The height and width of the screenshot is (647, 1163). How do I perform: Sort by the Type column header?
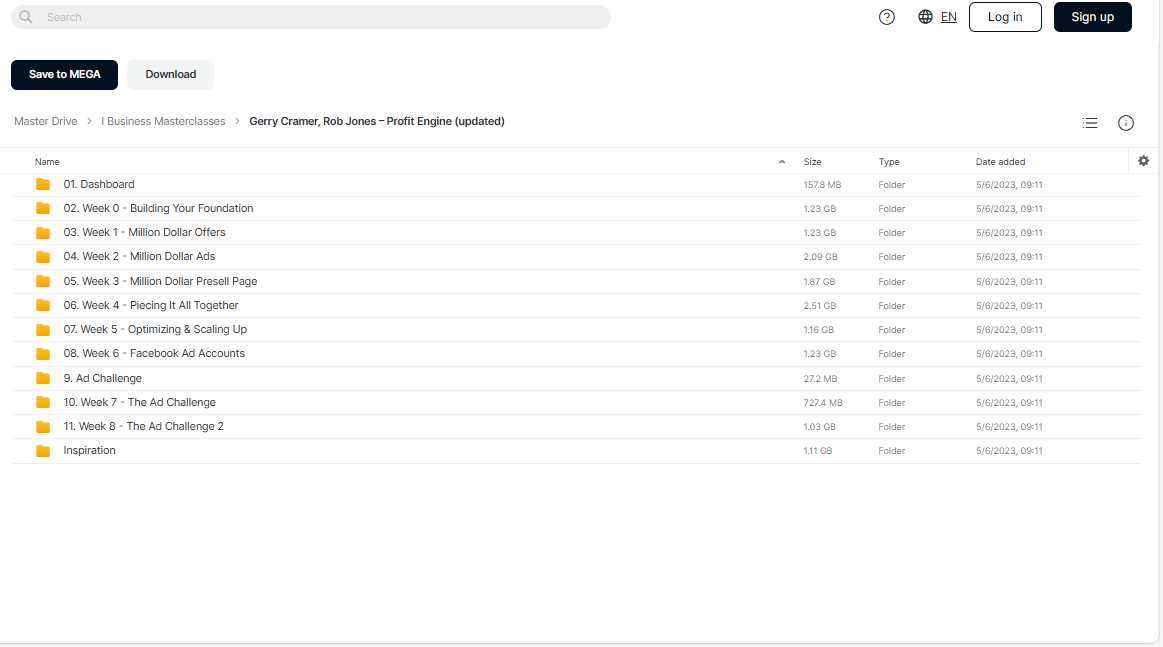tap(889, 162)
